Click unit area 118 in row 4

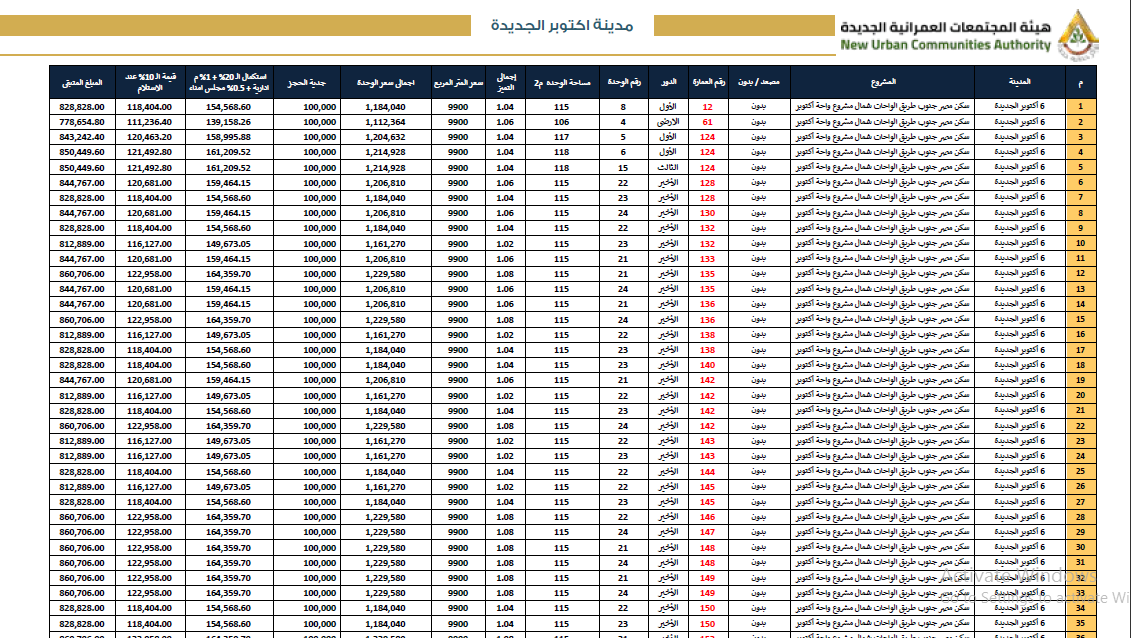pos(562,152)
